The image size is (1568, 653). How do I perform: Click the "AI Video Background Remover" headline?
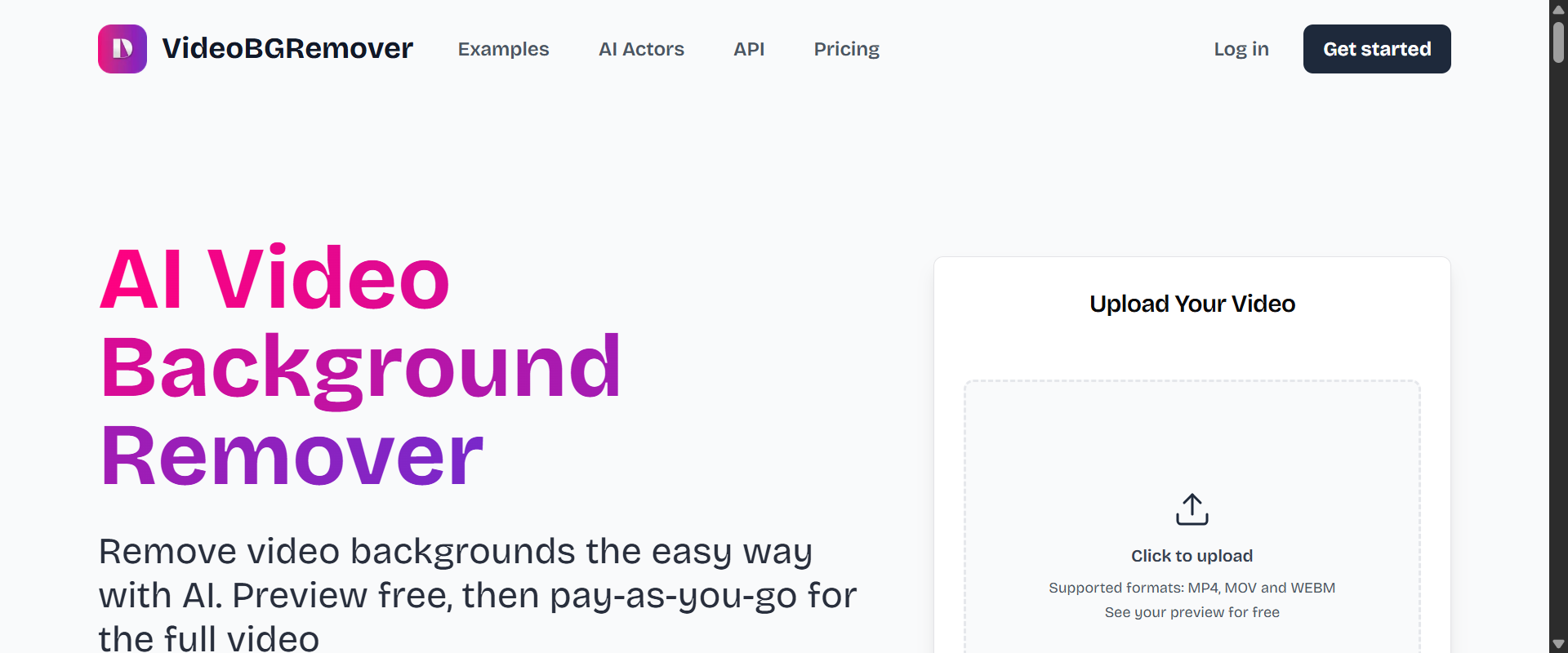tap(359, 367)
